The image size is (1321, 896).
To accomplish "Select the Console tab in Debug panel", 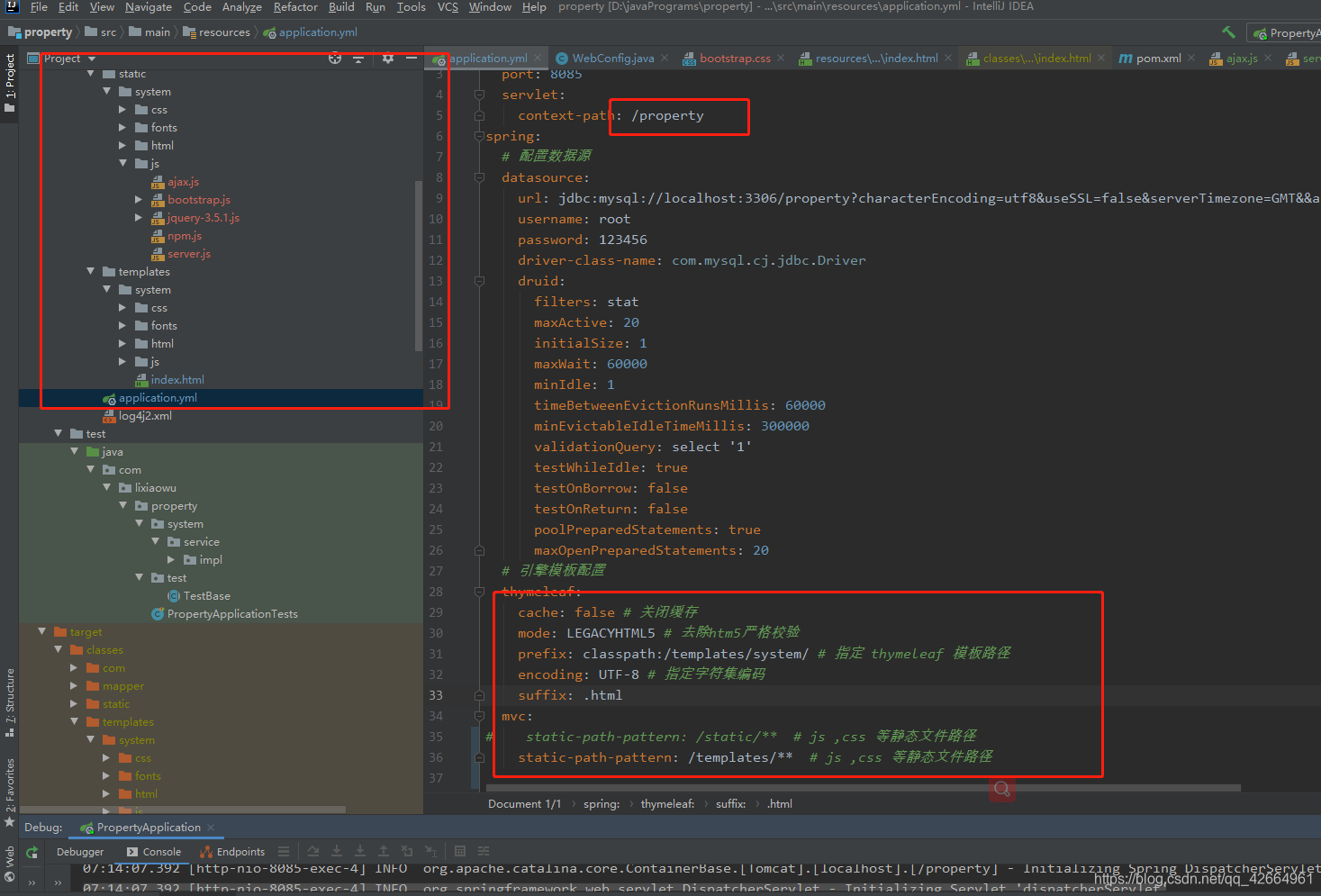I will coord(154,852).
